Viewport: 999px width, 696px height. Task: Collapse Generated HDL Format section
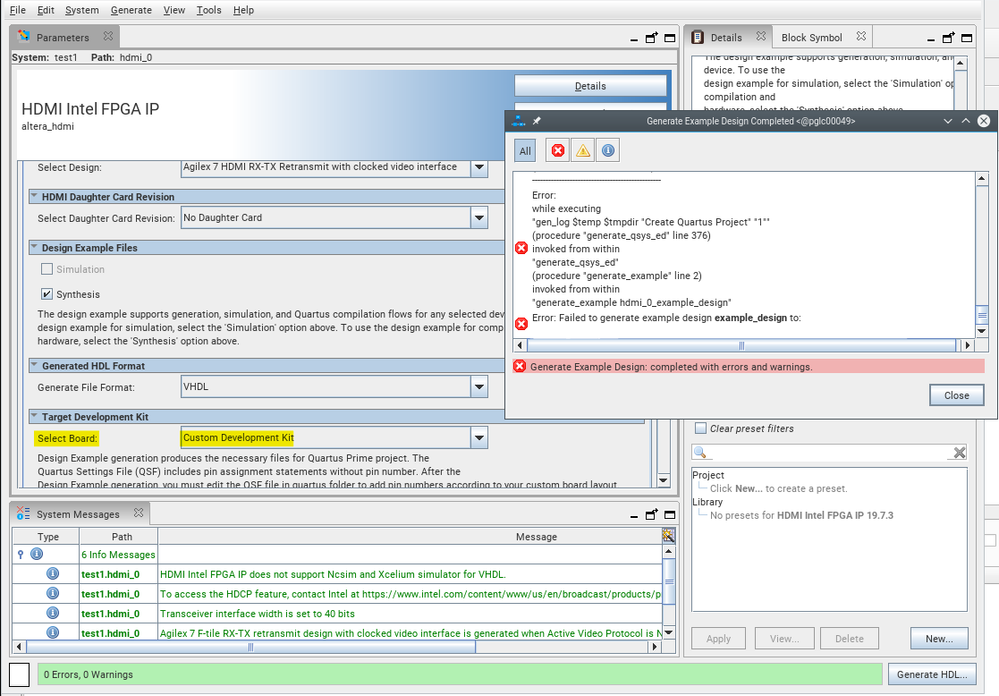pyautogui.click(x=34, y=365)
